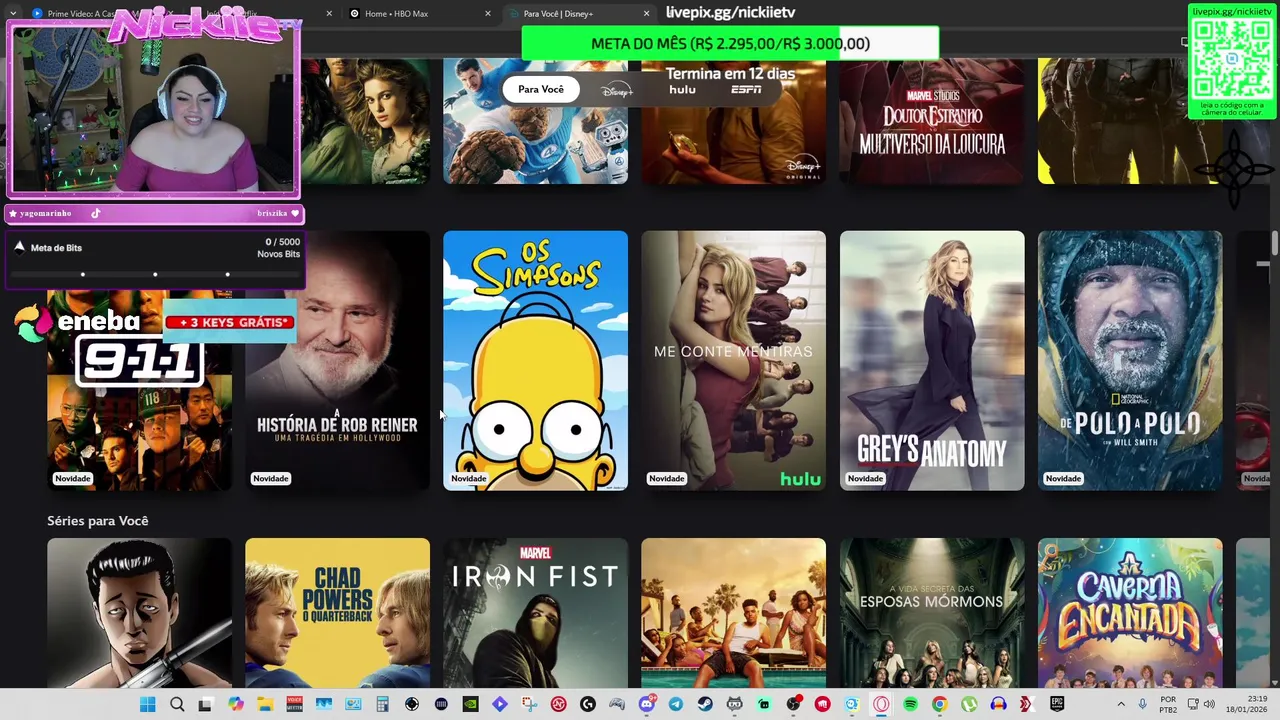The image size is (1280, 720).
Task: Open the volume control in the system tray
Action: pyautogui.click(x=1208, y=704)
